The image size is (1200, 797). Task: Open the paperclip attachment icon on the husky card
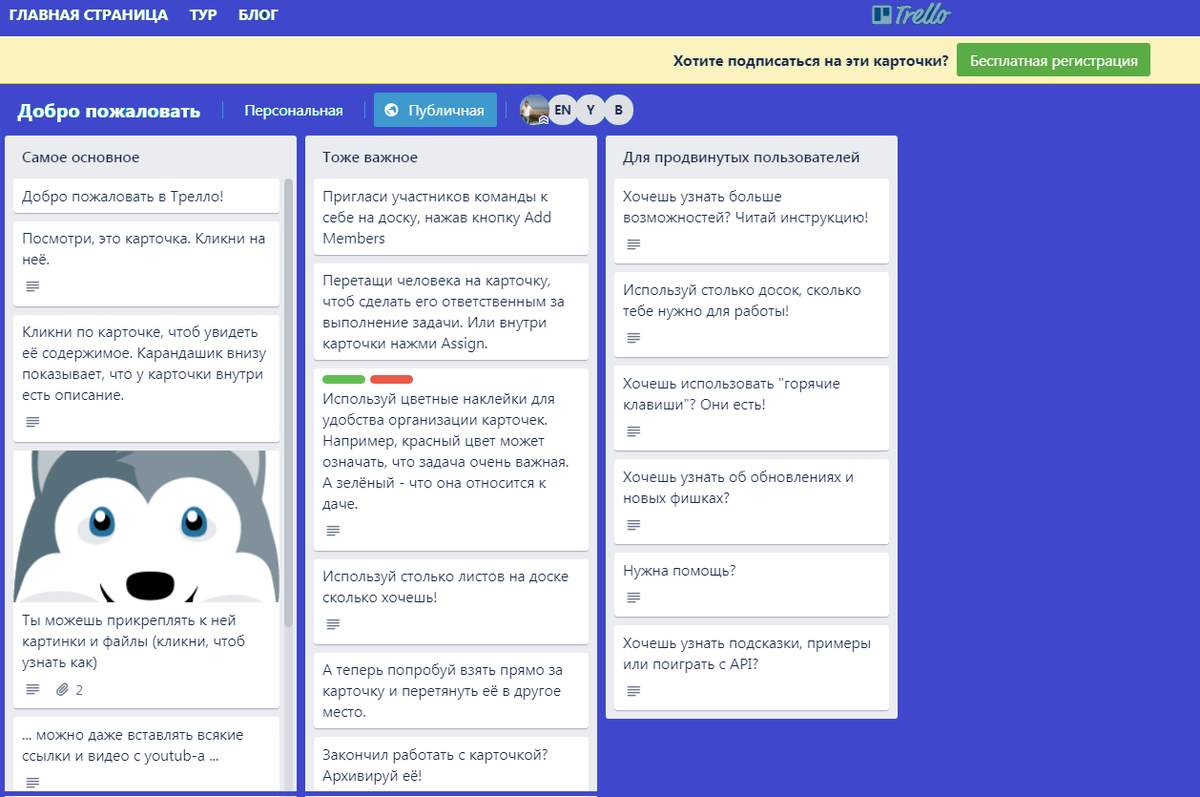coord(63,689)
